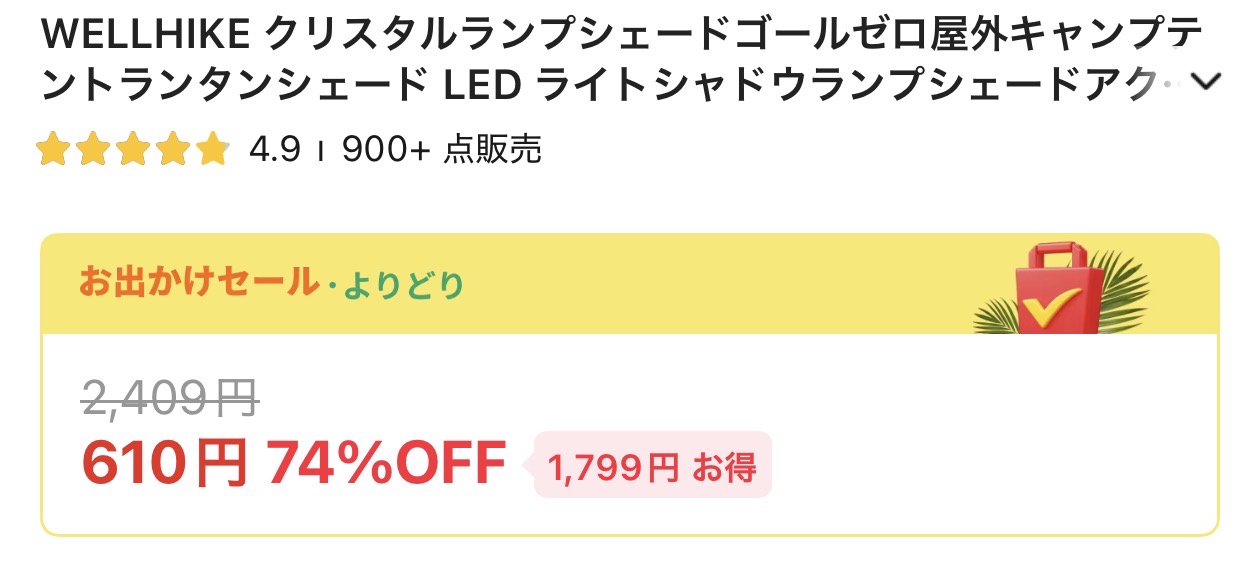Click the fifth yellow rating star
The height and width of the screenshot is (576, 1260).
click(x=213, y=150)
